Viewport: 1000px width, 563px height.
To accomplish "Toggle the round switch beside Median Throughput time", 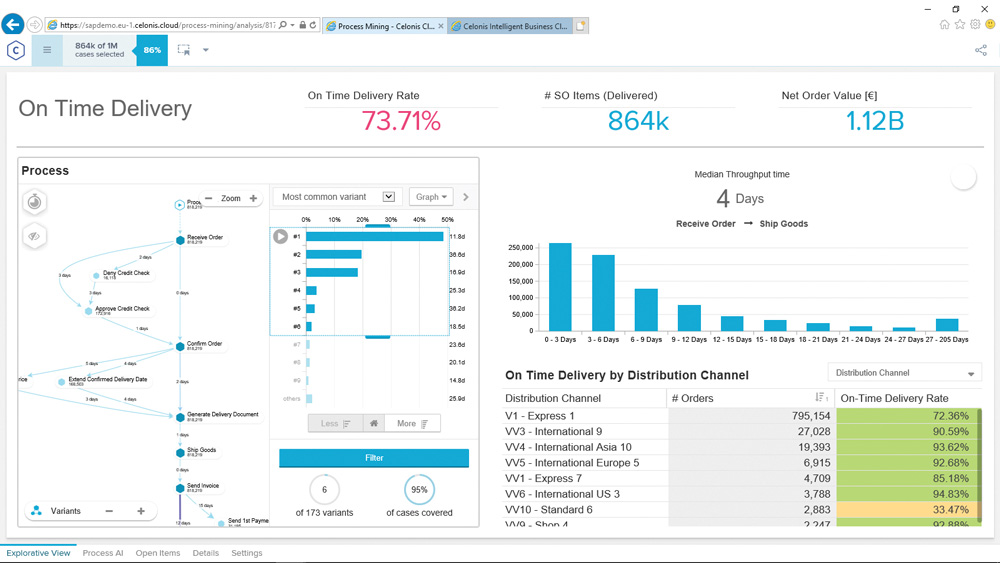I will click(x=963, y=178).
